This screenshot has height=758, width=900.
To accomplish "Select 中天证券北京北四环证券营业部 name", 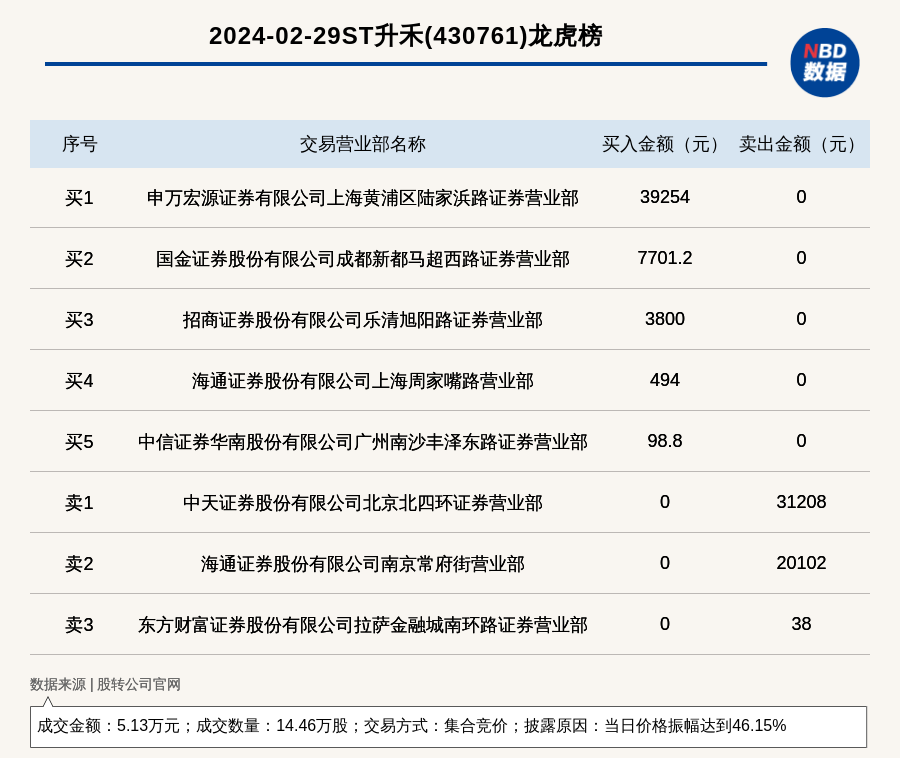I will [362, 503].
